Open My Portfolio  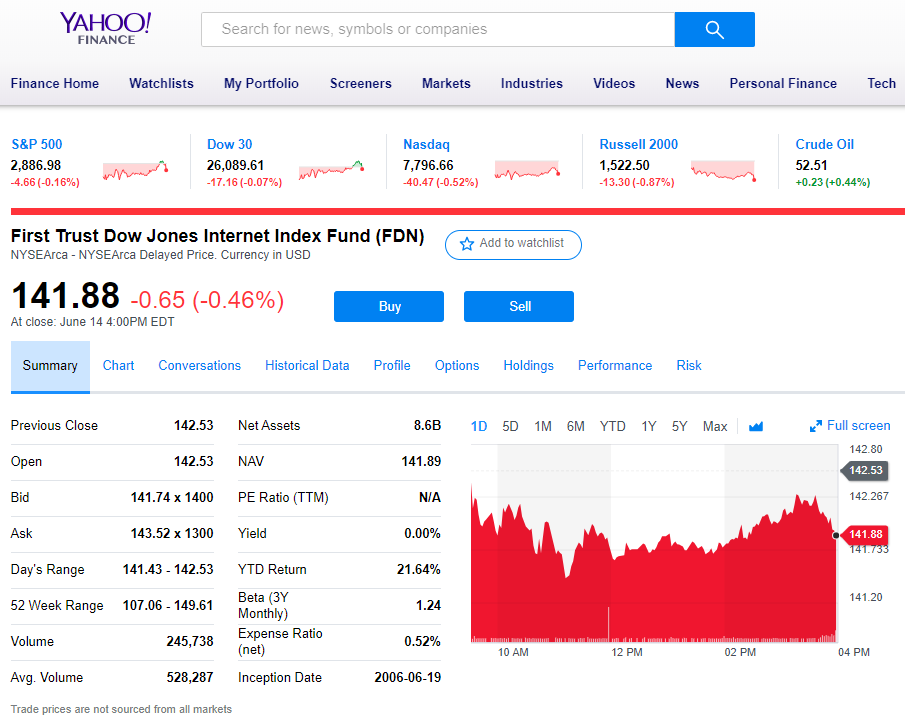pos(261,84)
